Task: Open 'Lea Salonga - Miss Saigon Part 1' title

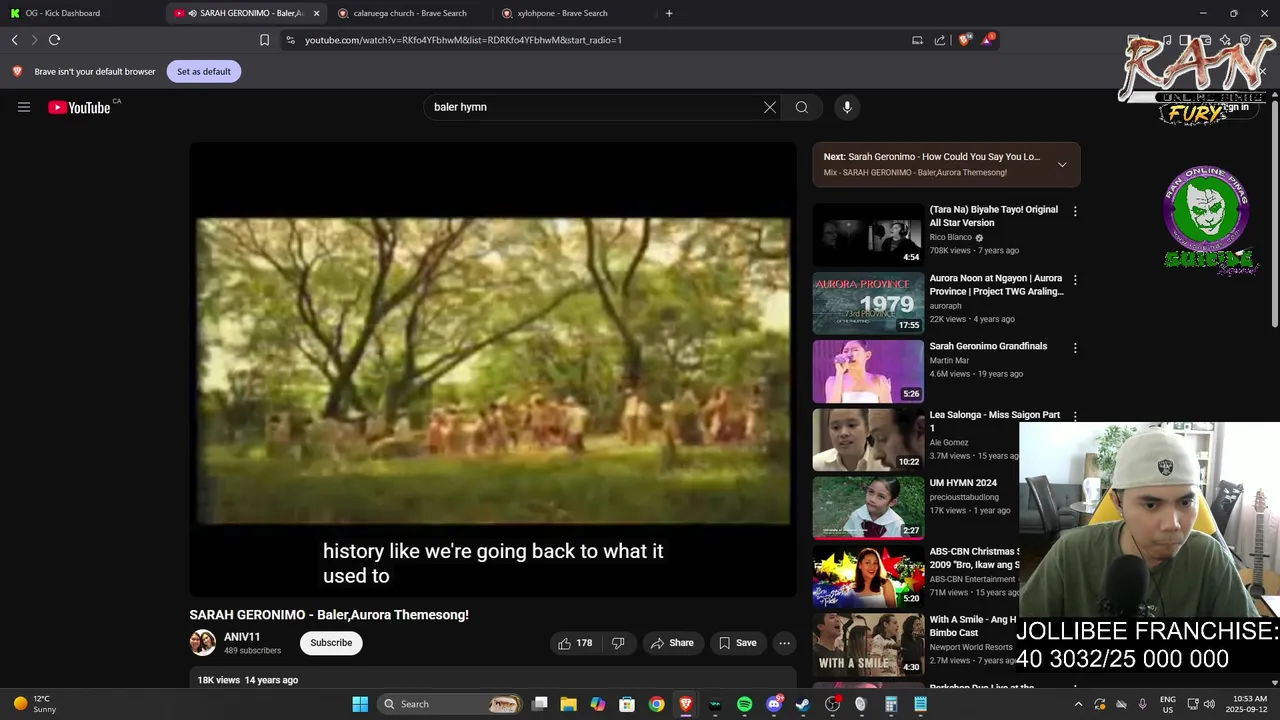Action: coord(994,421)
